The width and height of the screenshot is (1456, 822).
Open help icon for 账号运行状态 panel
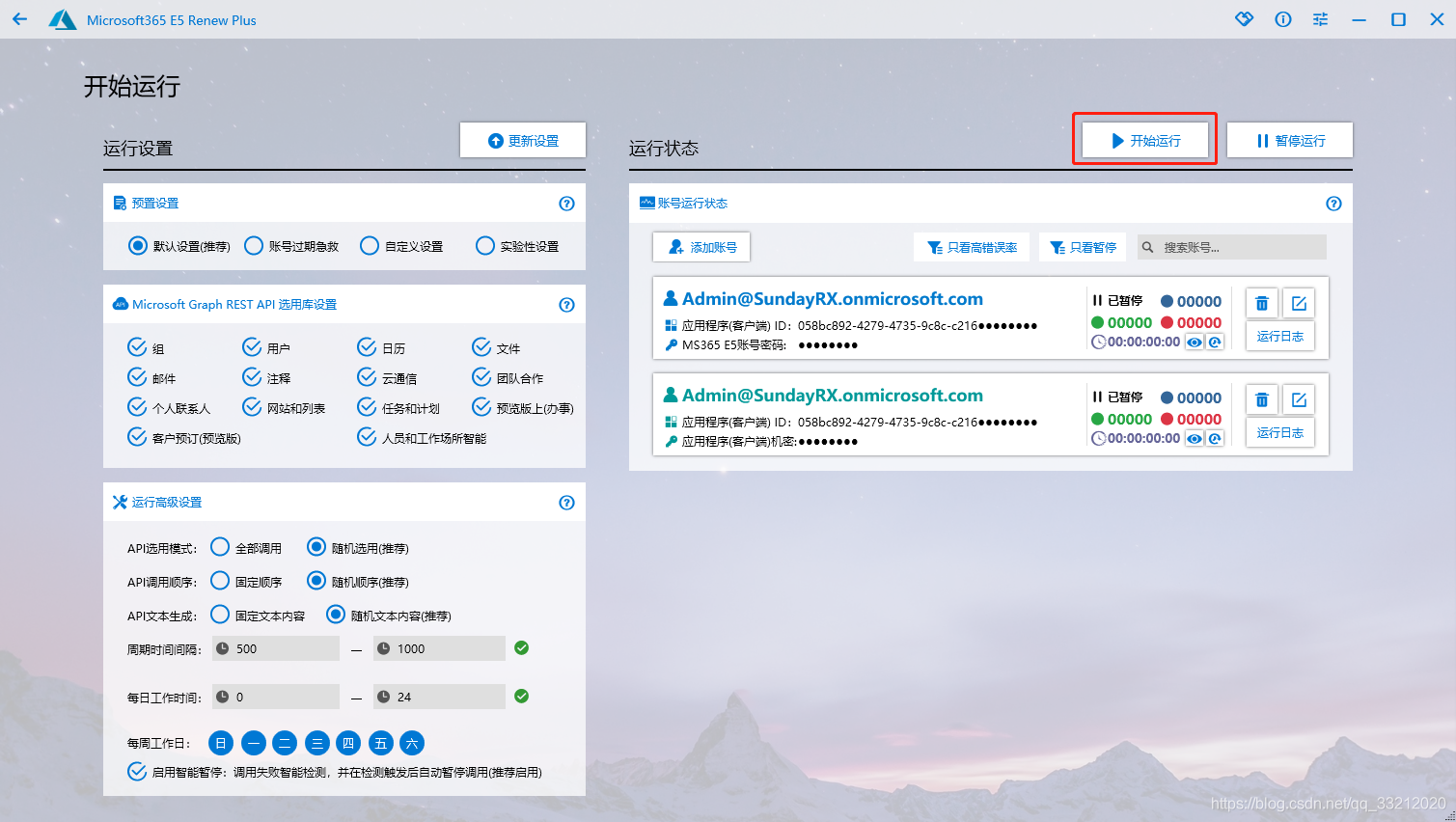click(1333, 204)
